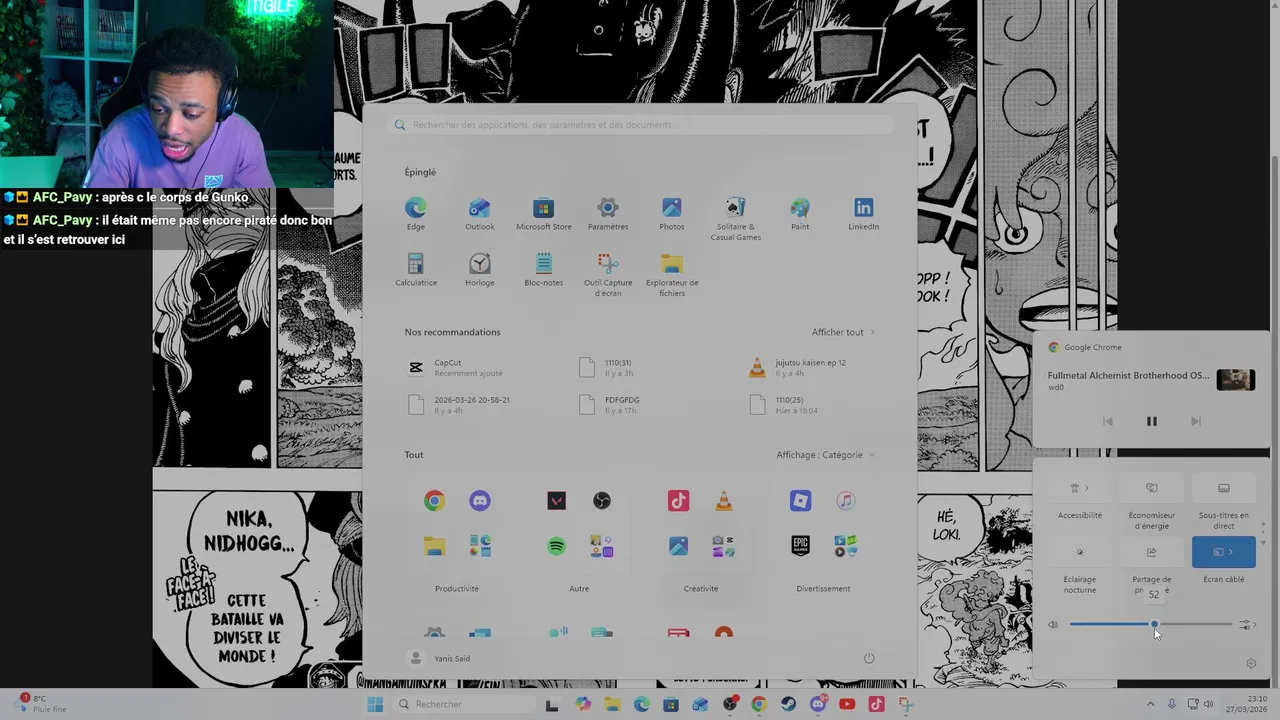
Task: Go to previous track in media widget
Action: [1108, 421]
